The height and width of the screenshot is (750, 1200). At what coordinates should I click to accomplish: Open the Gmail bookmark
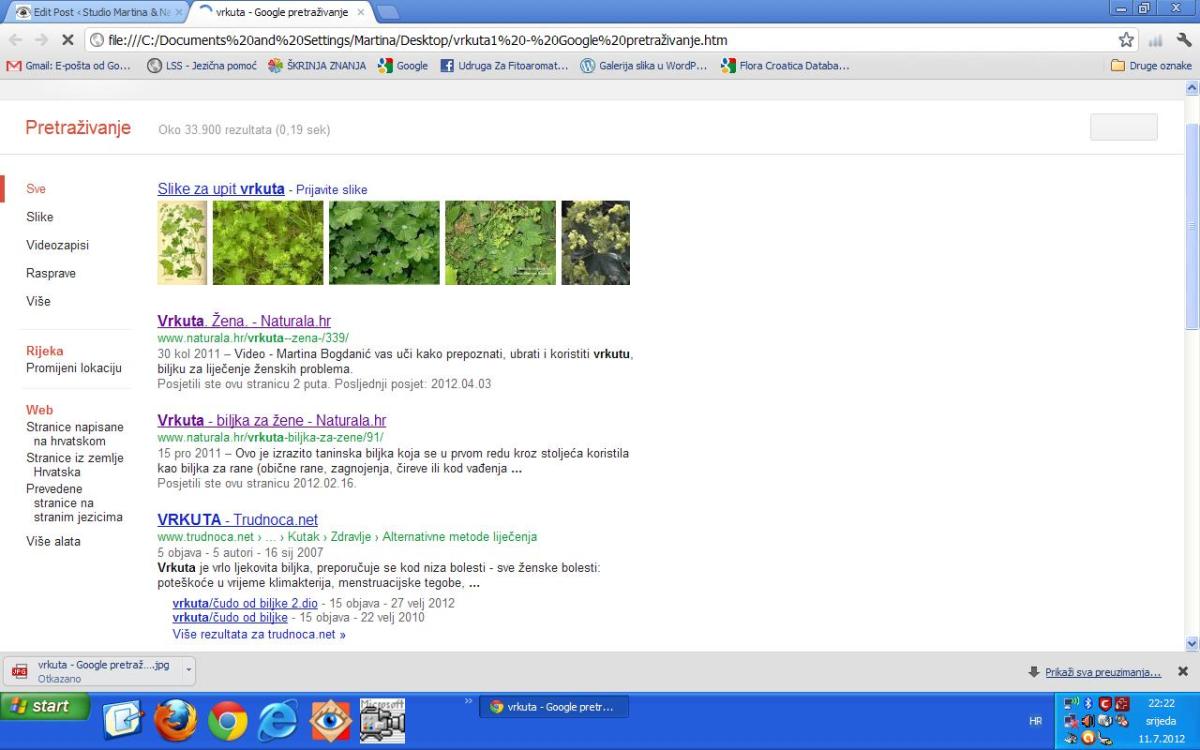[x=68, y=66]
